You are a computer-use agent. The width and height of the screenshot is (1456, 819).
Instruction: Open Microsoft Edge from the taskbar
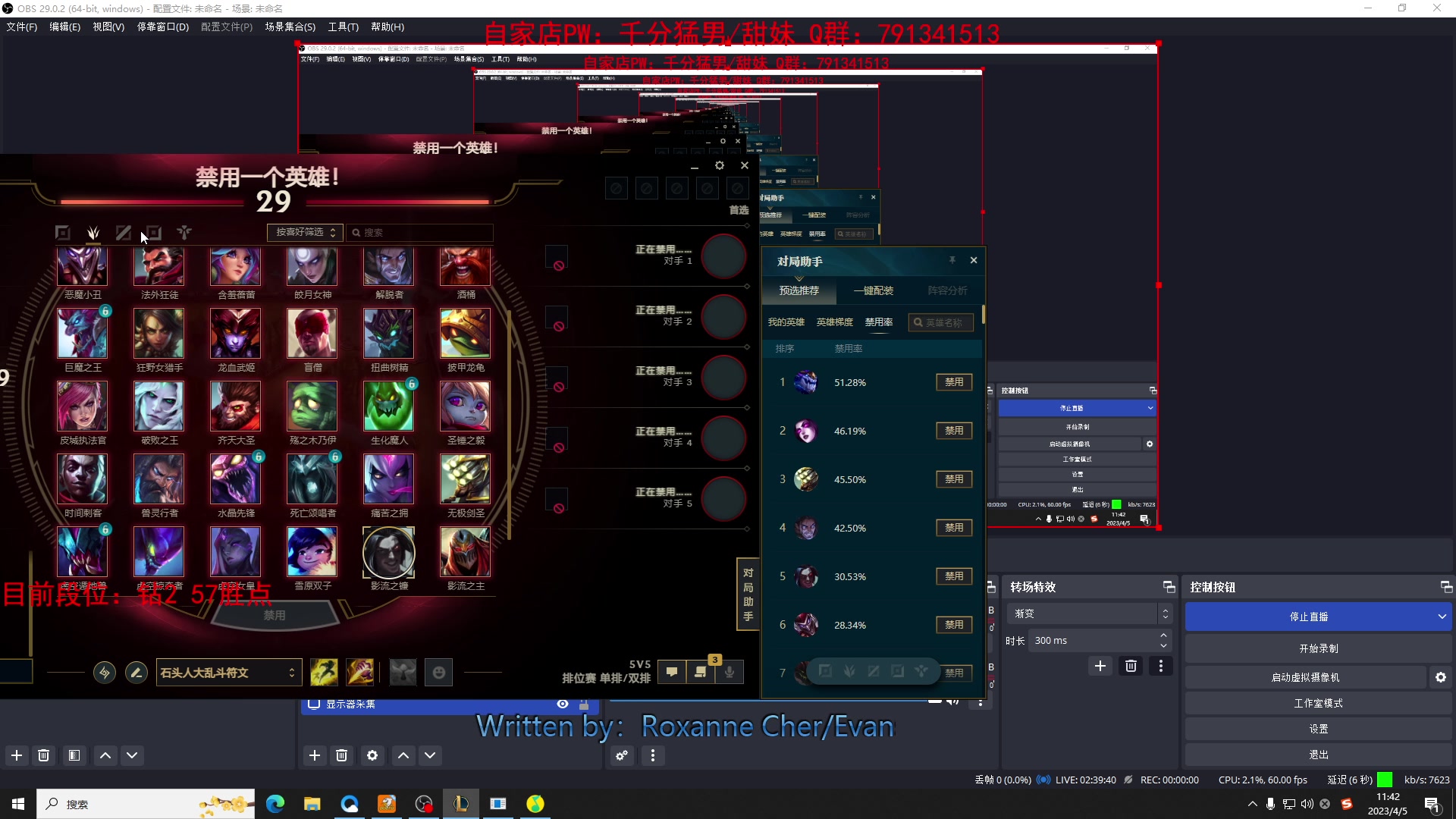[x=275, y=804]
